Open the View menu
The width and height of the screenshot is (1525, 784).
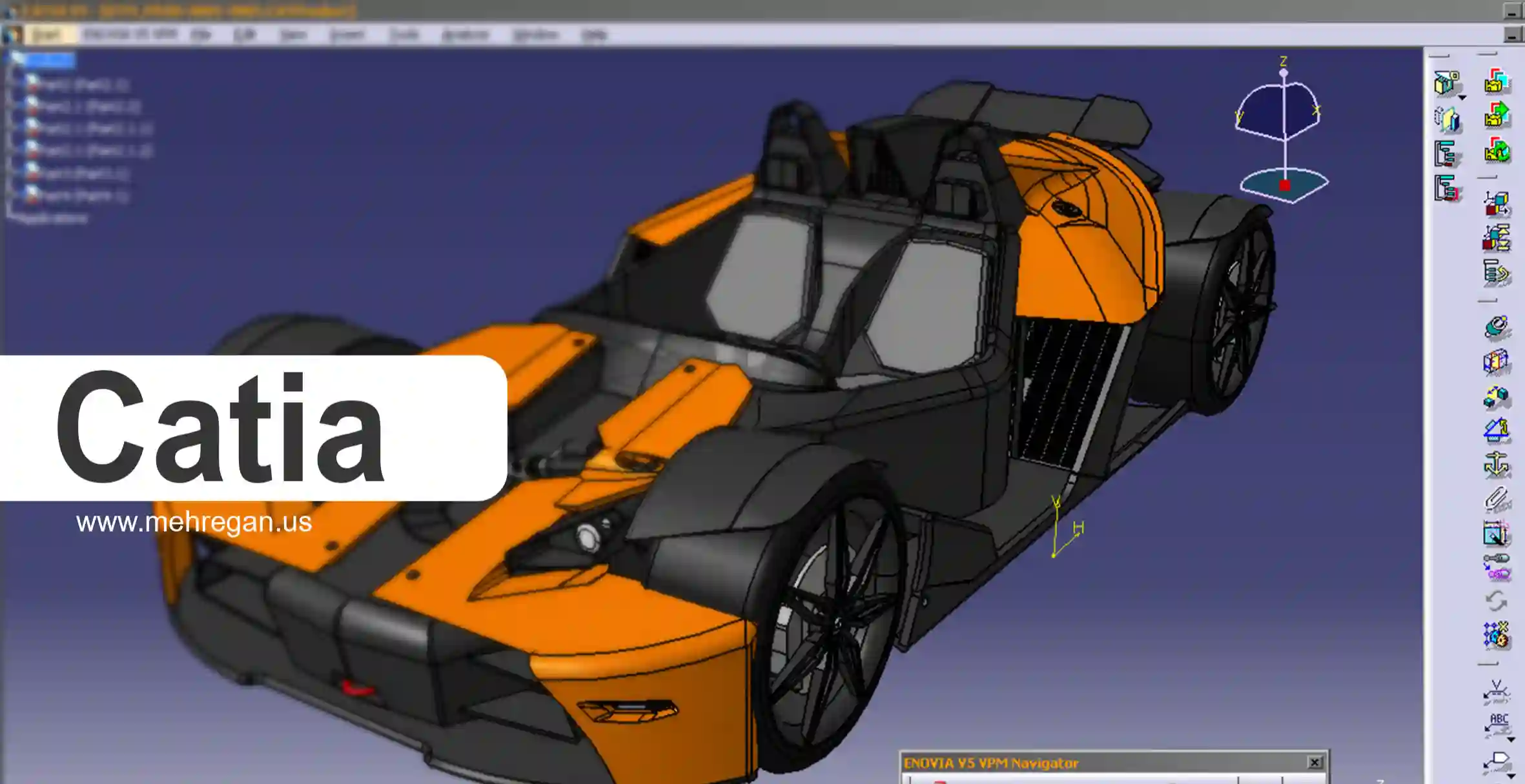293,35
